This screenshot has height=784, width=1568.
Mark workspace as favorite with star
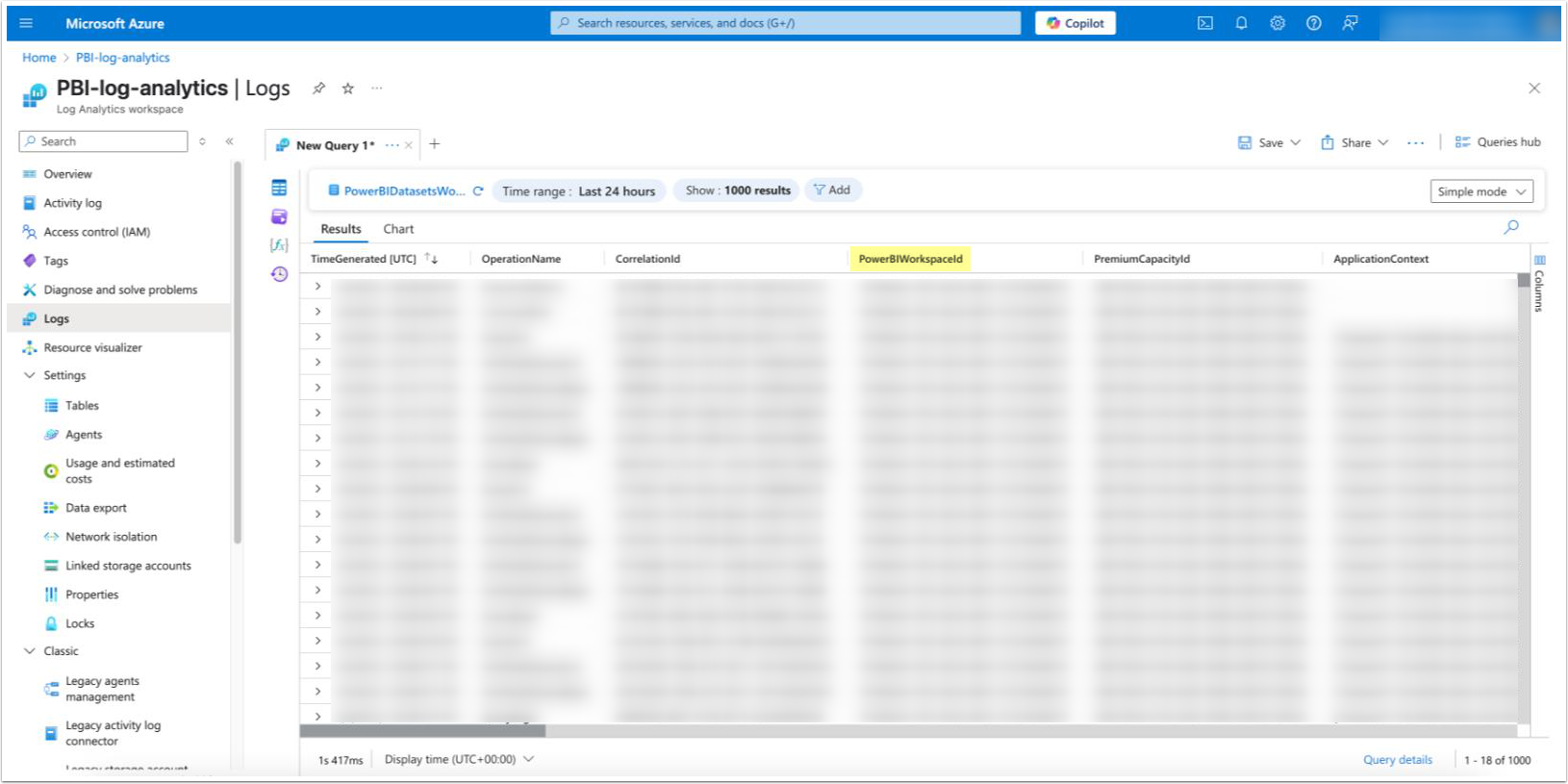click(348, 89)
